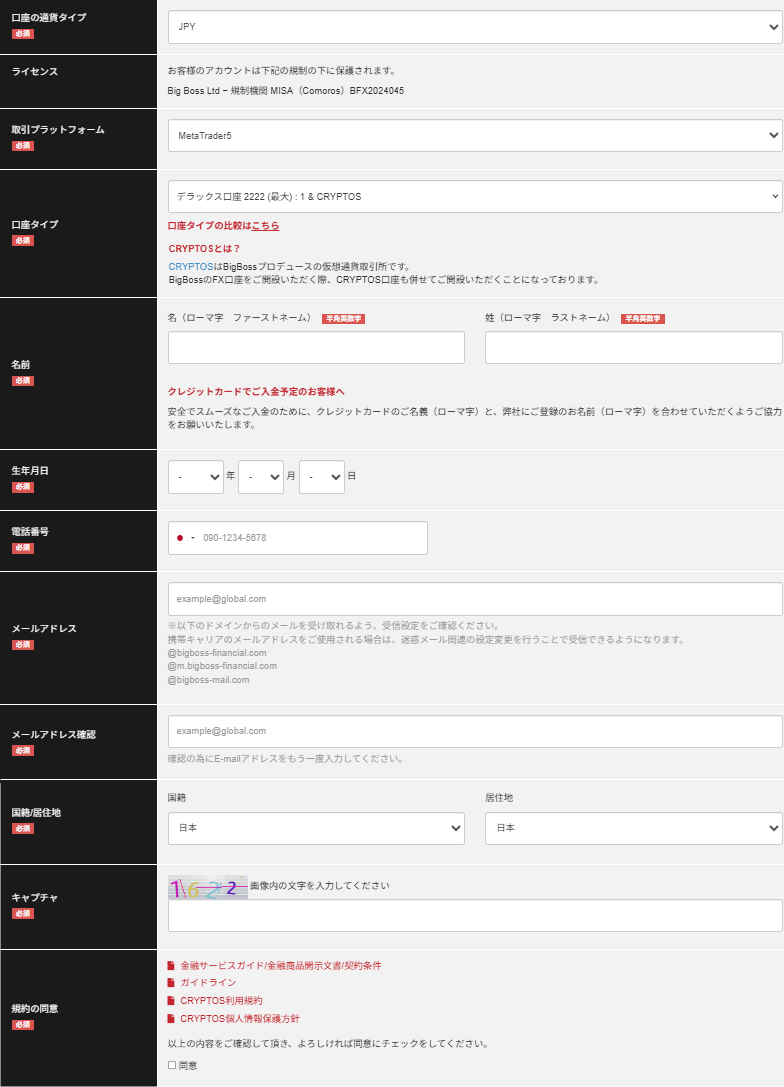Click the captcha image showing digits
This screenshot has width=784, height=1087.
[x=208, y=887]
